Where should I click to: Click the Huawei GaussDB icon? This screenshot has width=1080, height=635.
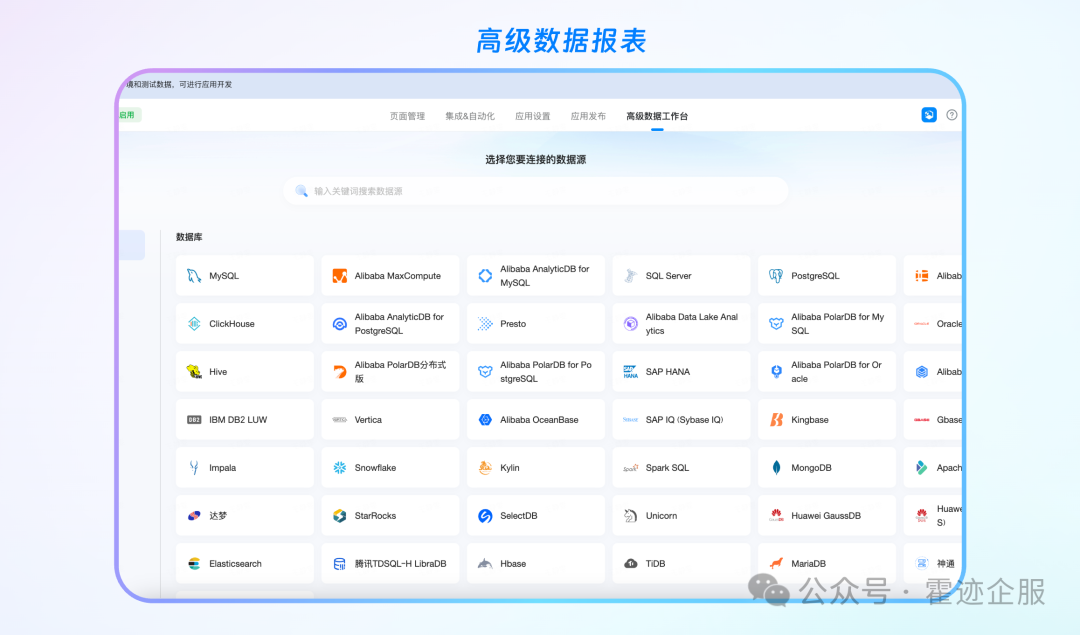click(776, 516)
